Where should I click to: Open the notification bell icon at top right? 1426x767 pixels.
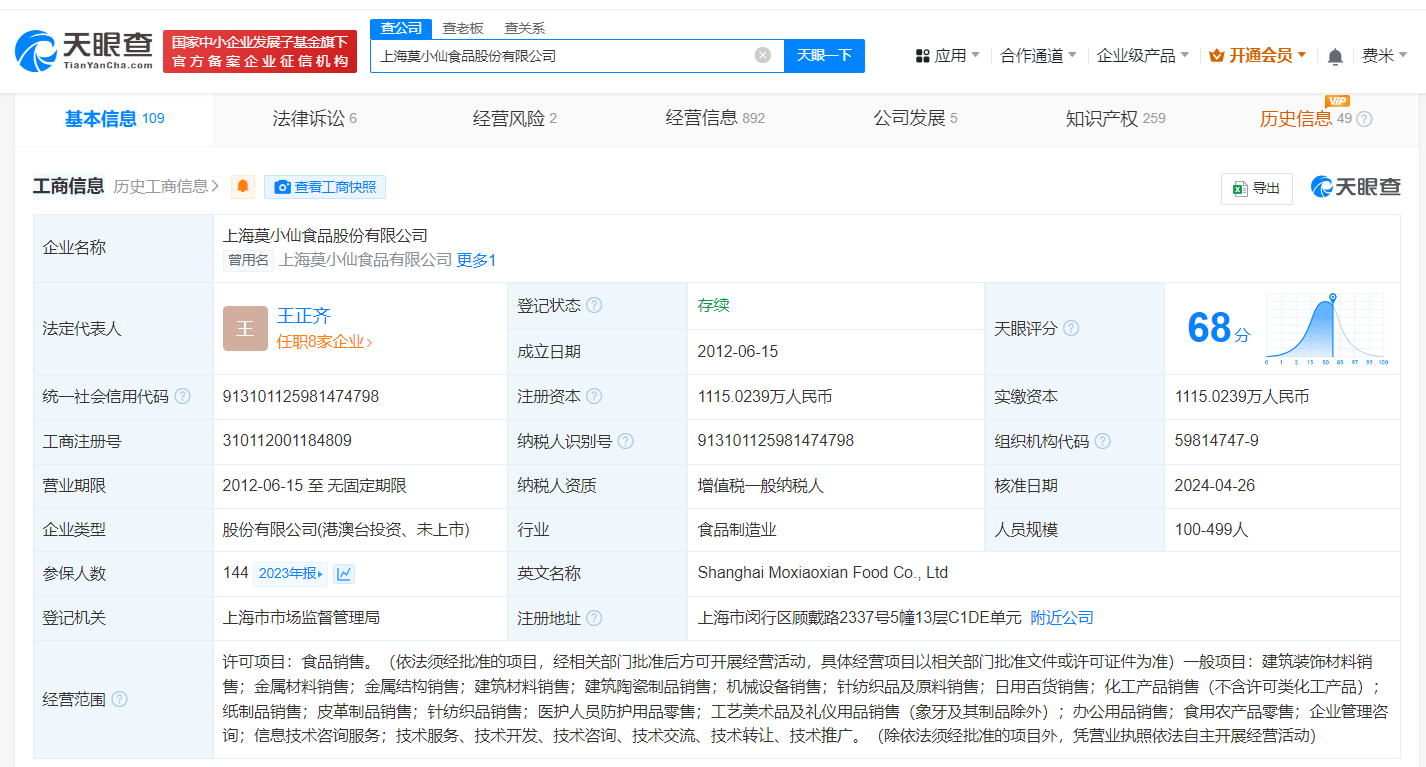click(x=1334, y=57)
